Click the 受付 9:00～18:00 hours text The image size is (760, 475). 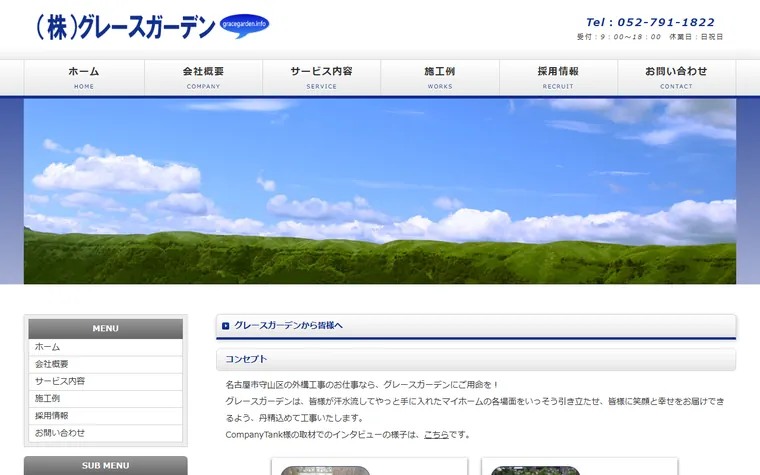tap(619, 37)
